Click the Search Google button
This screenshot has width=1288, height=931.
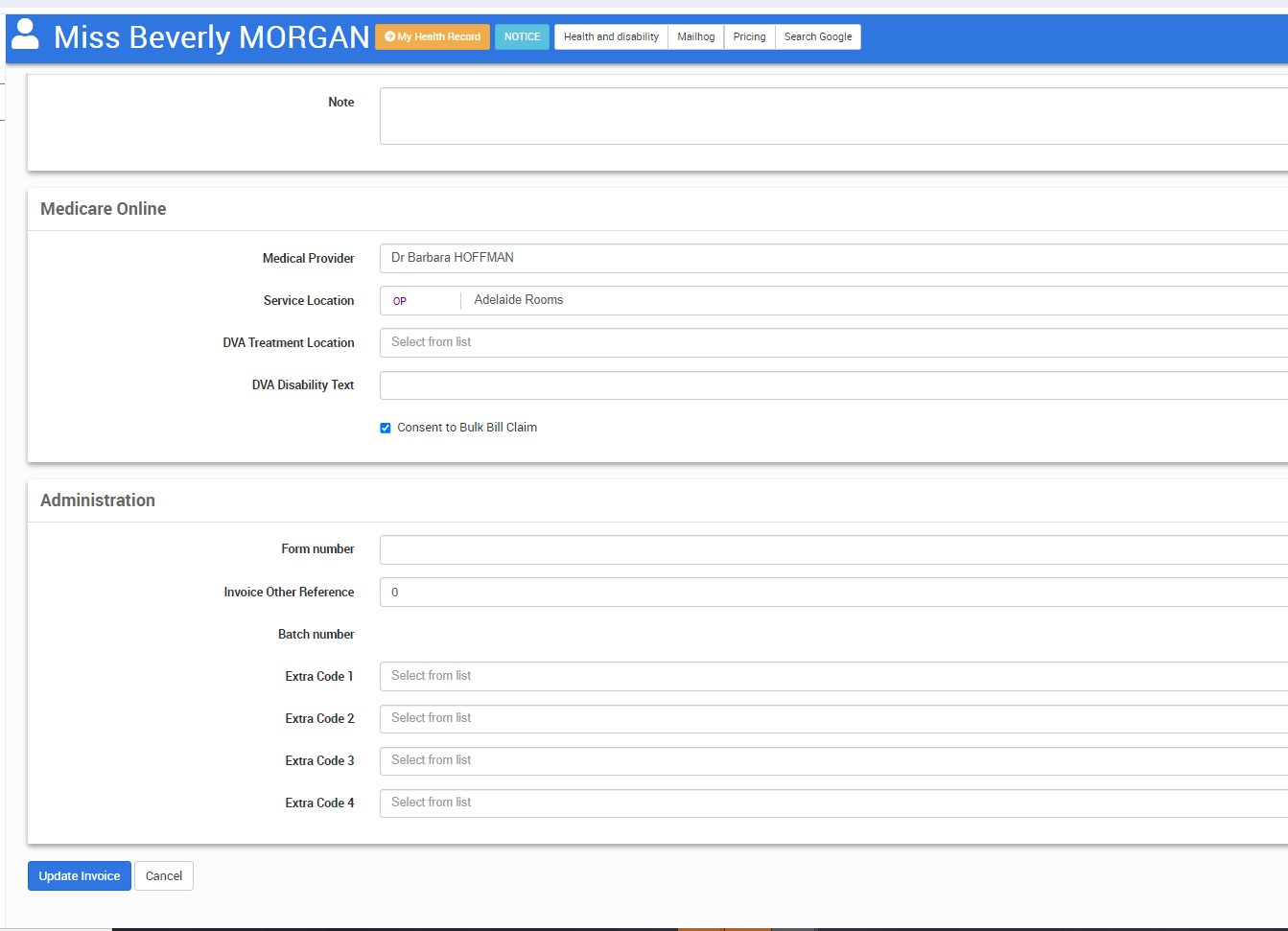point(818,36)
